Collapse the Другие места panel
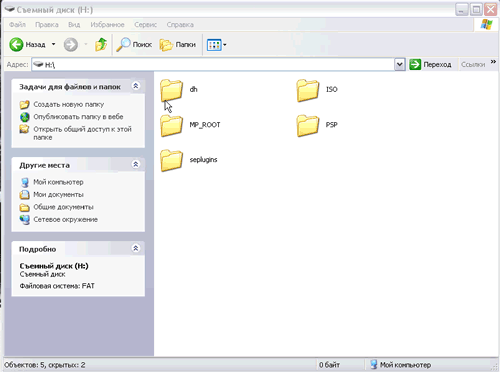The height and width of the screenshot is (372, 500). [x=136, y=164]
